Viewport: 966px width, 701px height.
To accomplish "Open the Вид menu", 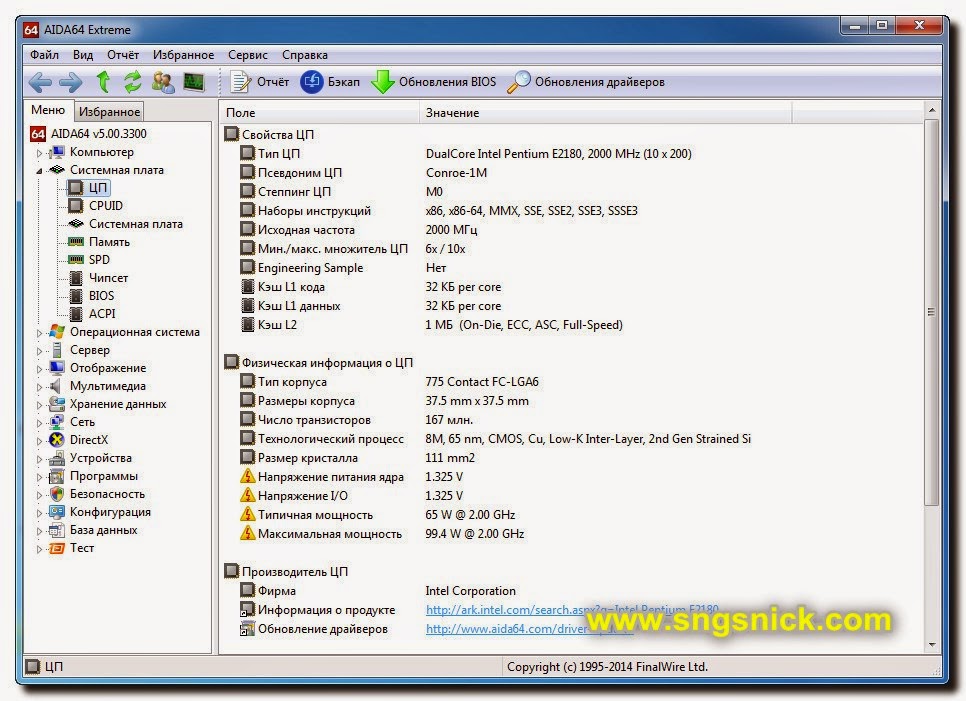I will tap(83, 55).
